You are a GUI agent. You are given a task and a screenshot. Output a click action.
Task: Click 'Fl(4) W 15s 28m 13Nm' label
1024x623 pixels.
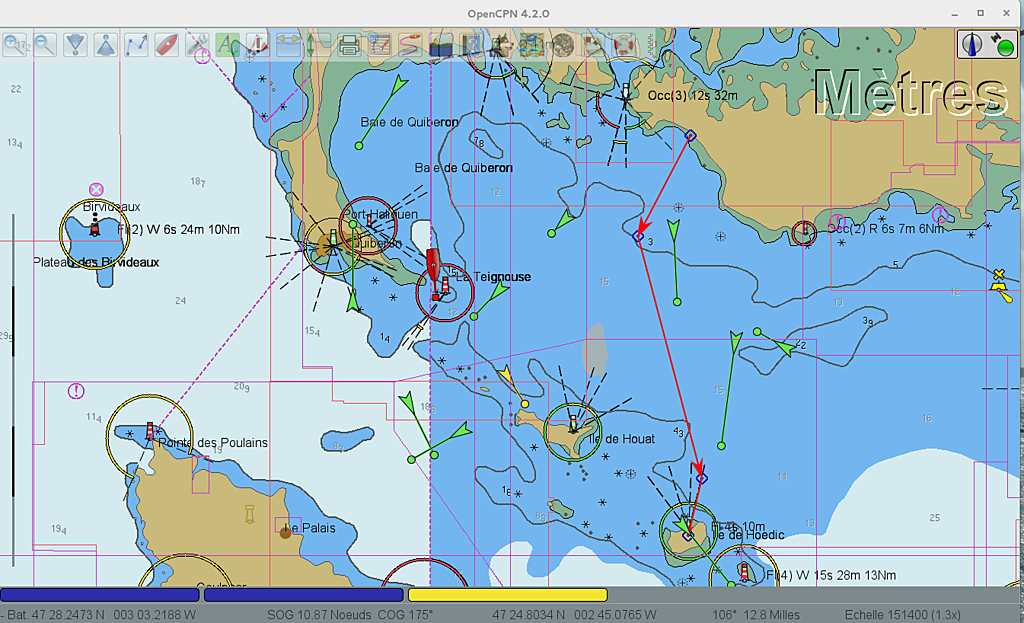pos(831,575)
